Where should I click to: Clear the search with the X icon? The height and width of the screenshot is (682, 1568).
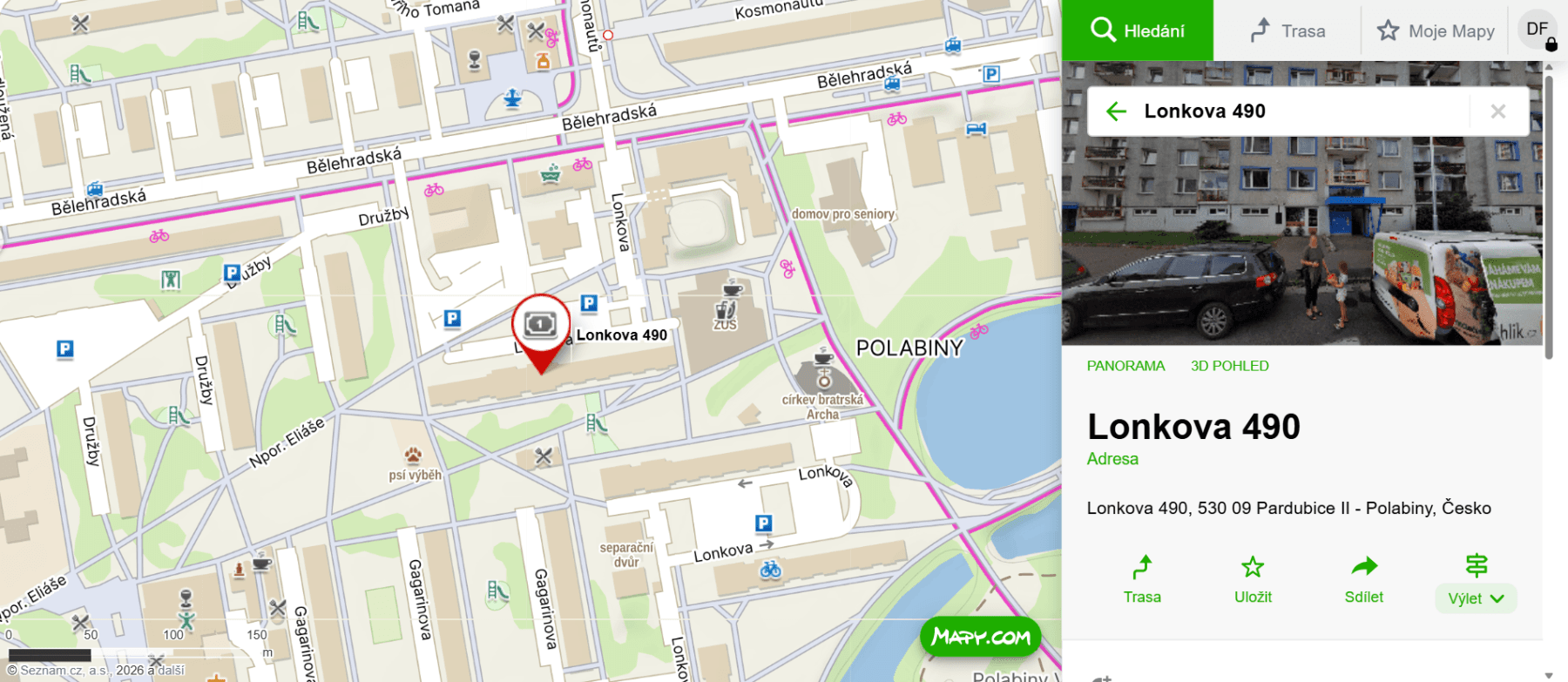pyautogui.click(x=1498, y=111)
